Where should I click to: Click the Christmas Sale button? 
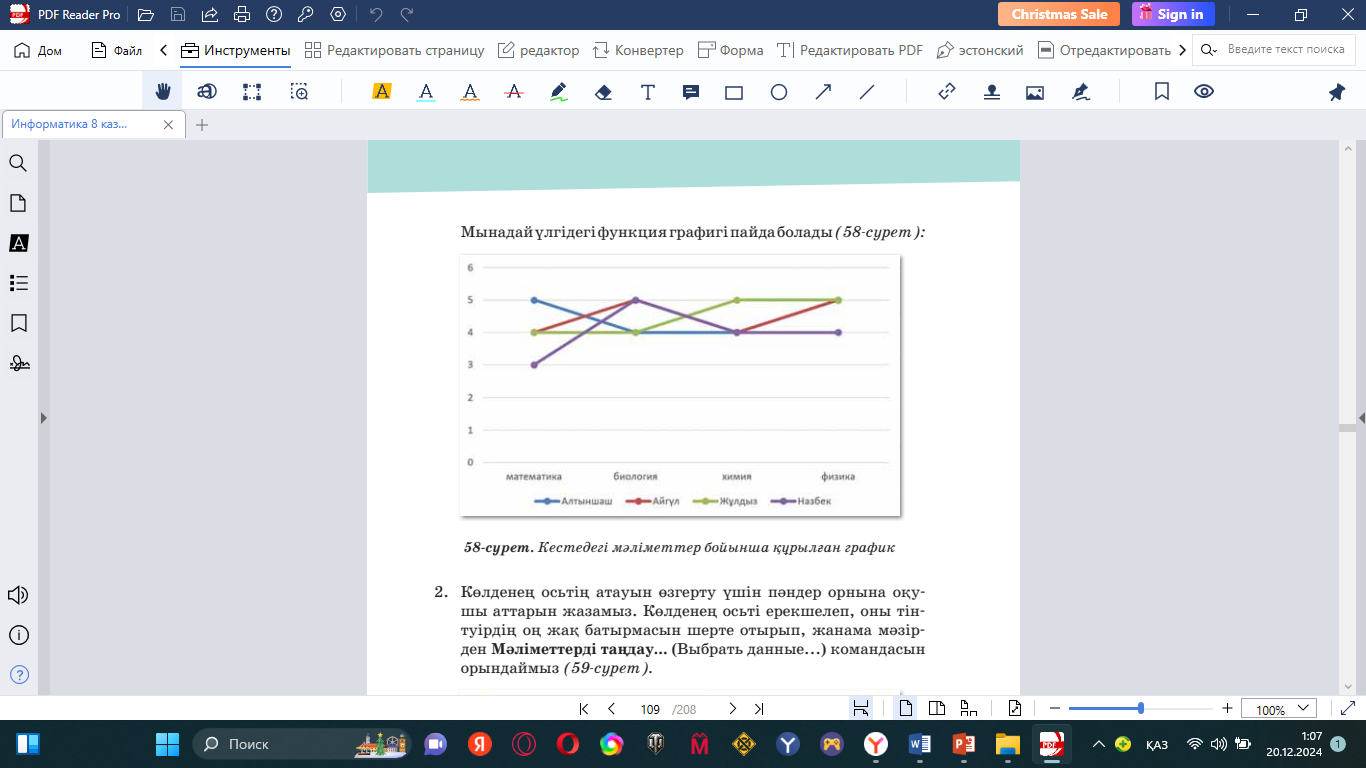pos(1059,14)
